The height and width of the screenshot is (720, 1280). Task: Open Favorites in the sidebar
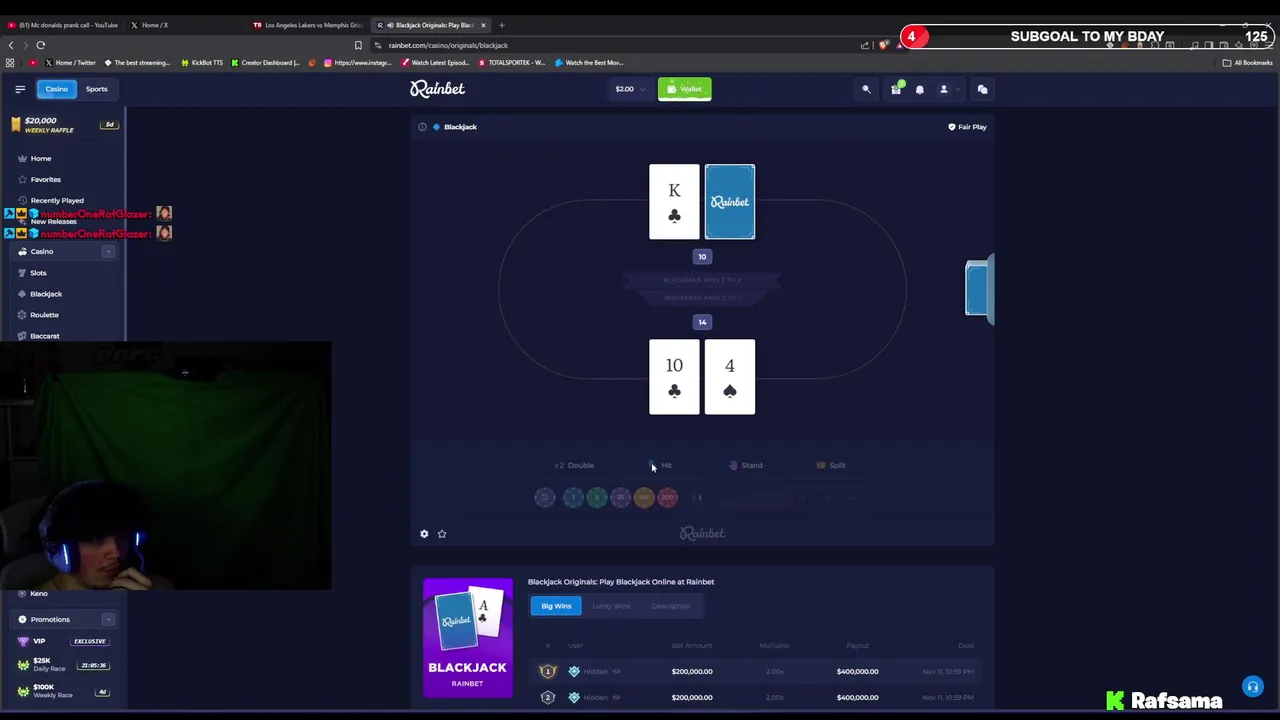pyautogui.click(x=45, y=179)
